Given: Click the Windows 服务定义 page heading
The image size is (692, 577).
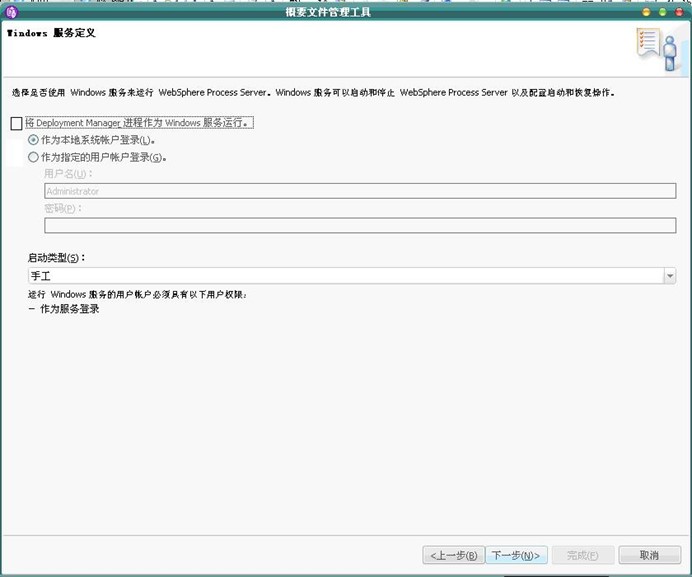Looking at the screenshot, I should [51, 33].
